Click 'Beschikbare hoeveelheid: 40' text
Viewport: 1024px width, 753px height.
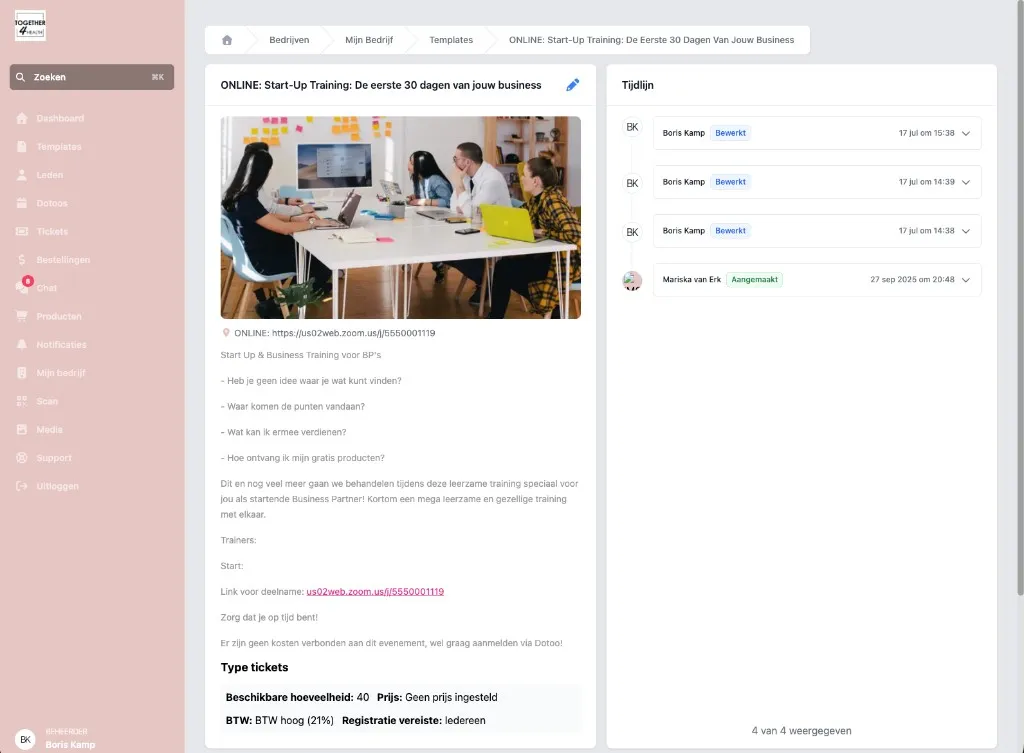coord(297,697)
